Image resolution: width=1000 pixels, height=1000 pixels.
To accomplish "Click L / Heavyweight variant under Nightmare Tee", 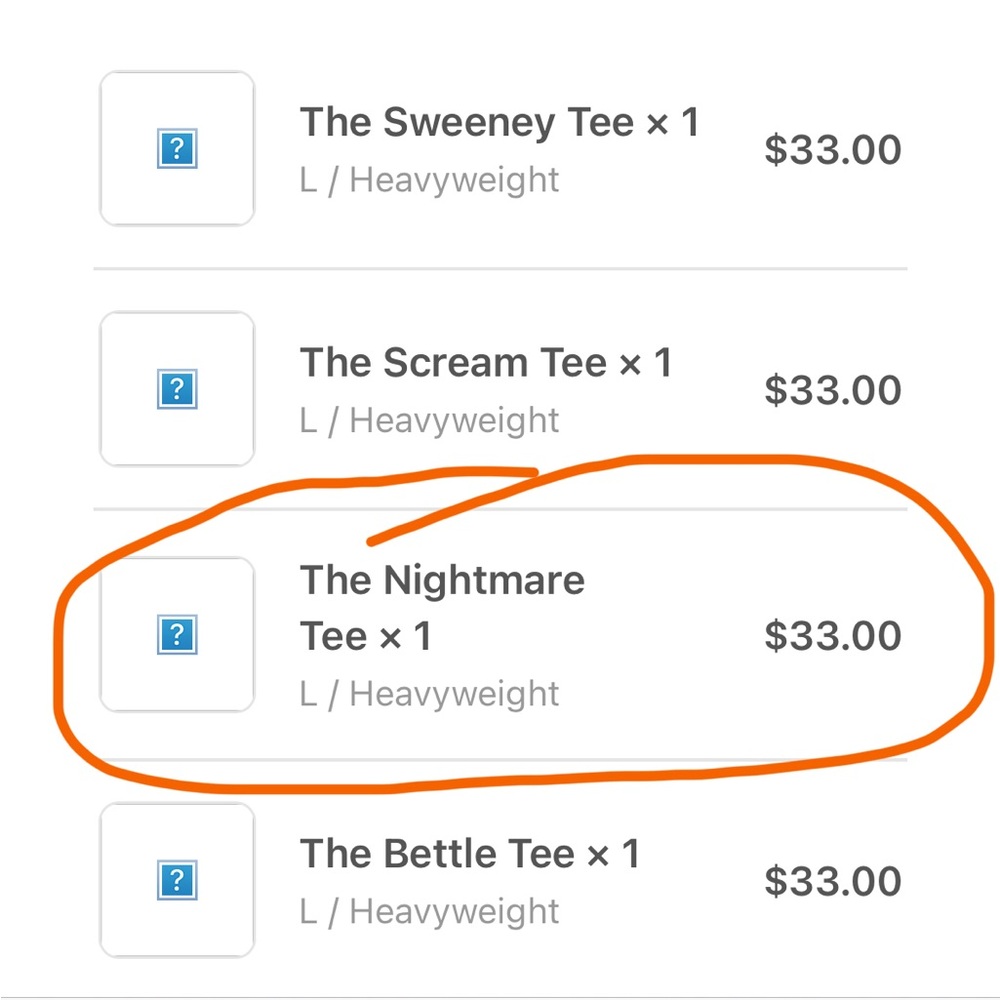I will coord(429,694).
